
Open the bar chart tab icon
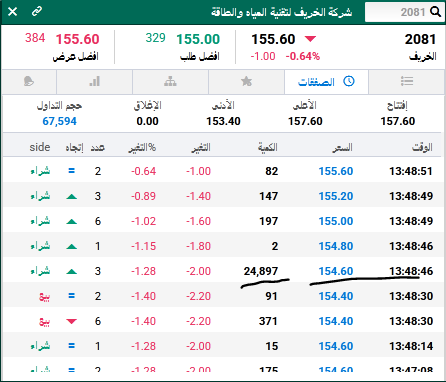[x=95, y=81]
